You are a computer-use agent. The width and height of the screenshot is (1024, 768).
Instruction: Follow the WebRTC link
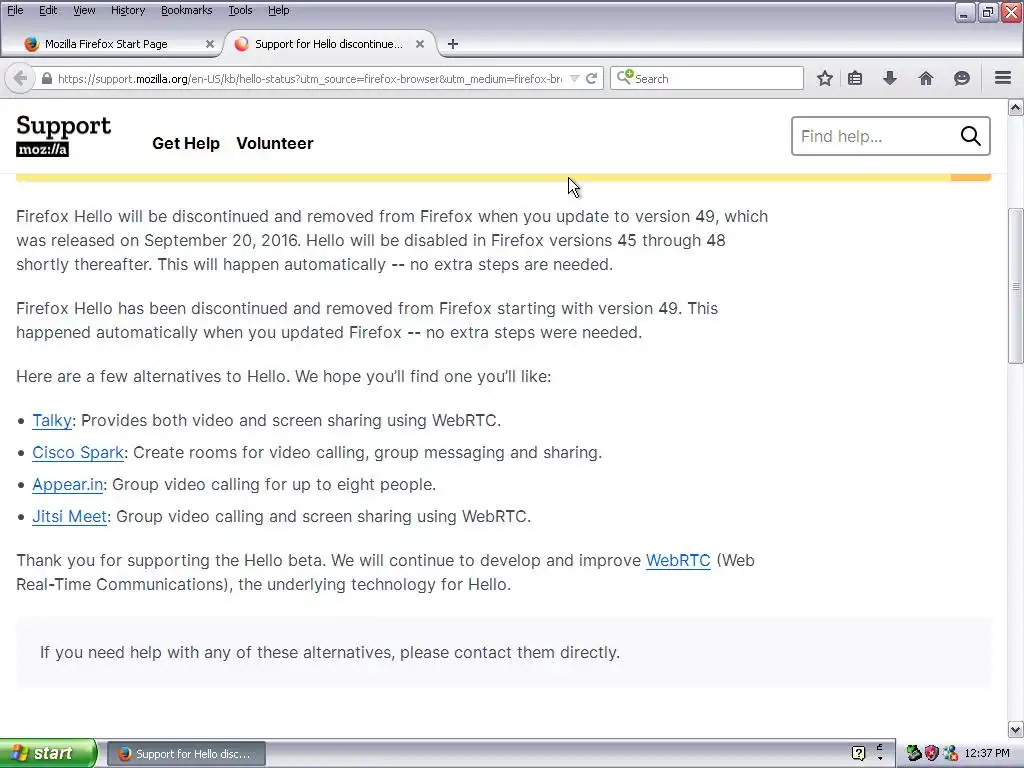(x=678, y=560)
